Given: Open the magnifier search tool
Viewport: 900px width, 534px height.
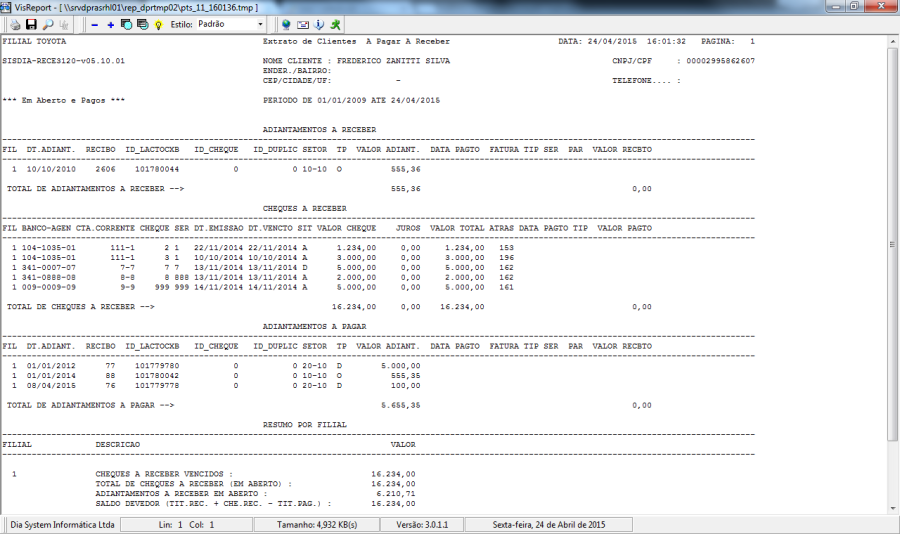Looking at the screenshot, I should tap(48, 25).
